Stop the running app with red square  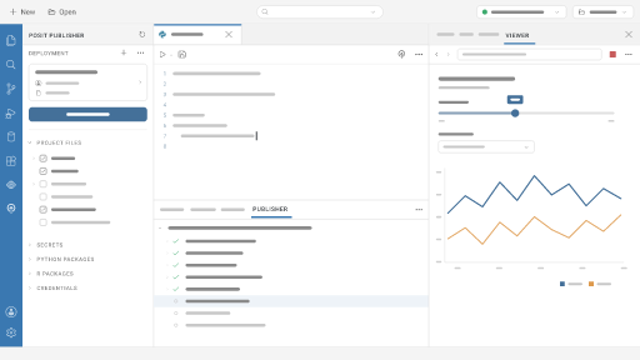point(613,54)
